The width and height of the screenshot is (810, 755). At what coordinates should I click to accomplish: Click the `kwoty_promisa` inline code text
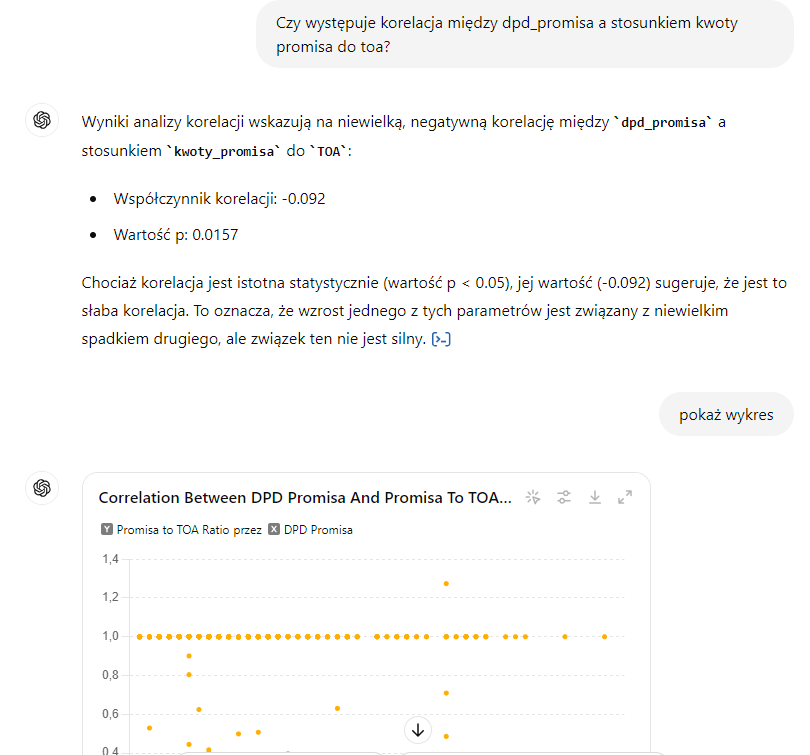pyautogui.click(x=225, y=152)
